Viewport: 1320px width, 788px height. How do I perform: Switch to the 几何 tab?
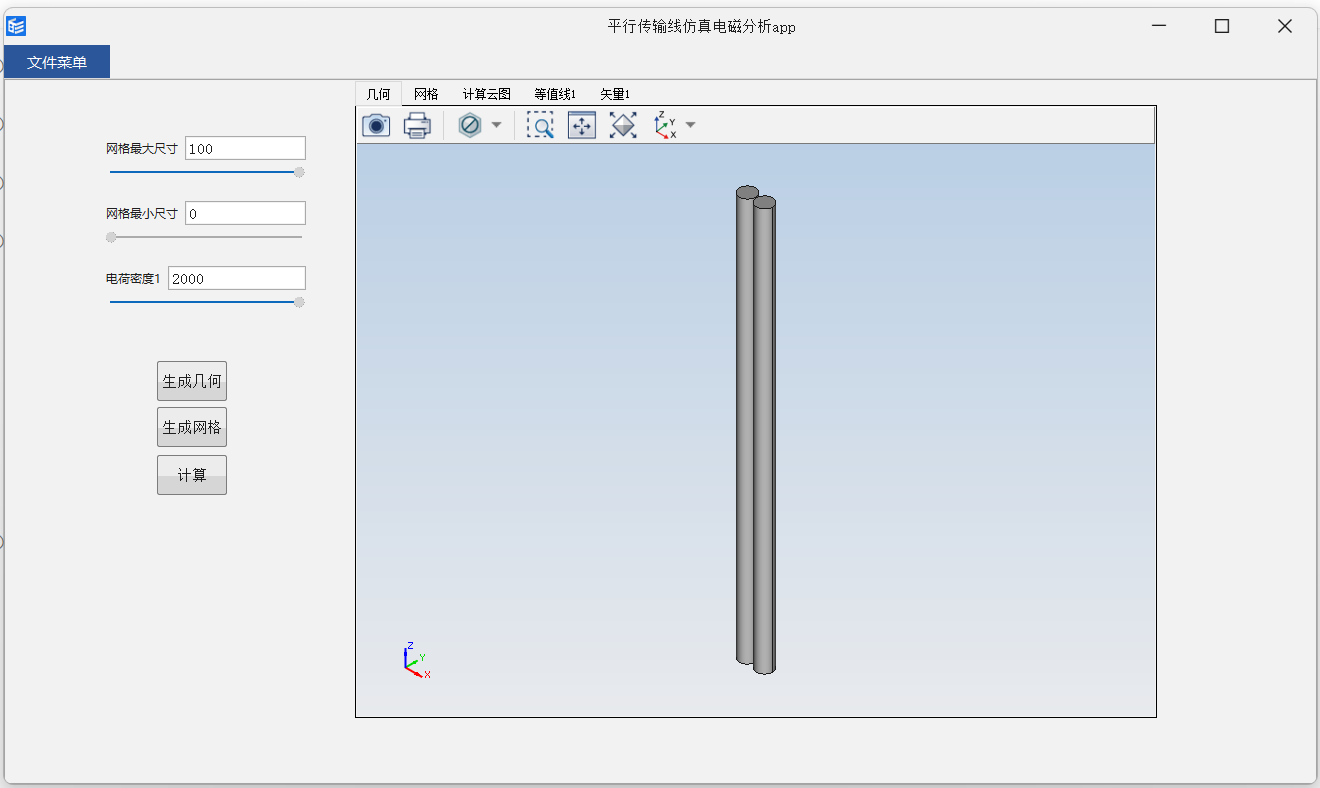(x=379, y=94)
